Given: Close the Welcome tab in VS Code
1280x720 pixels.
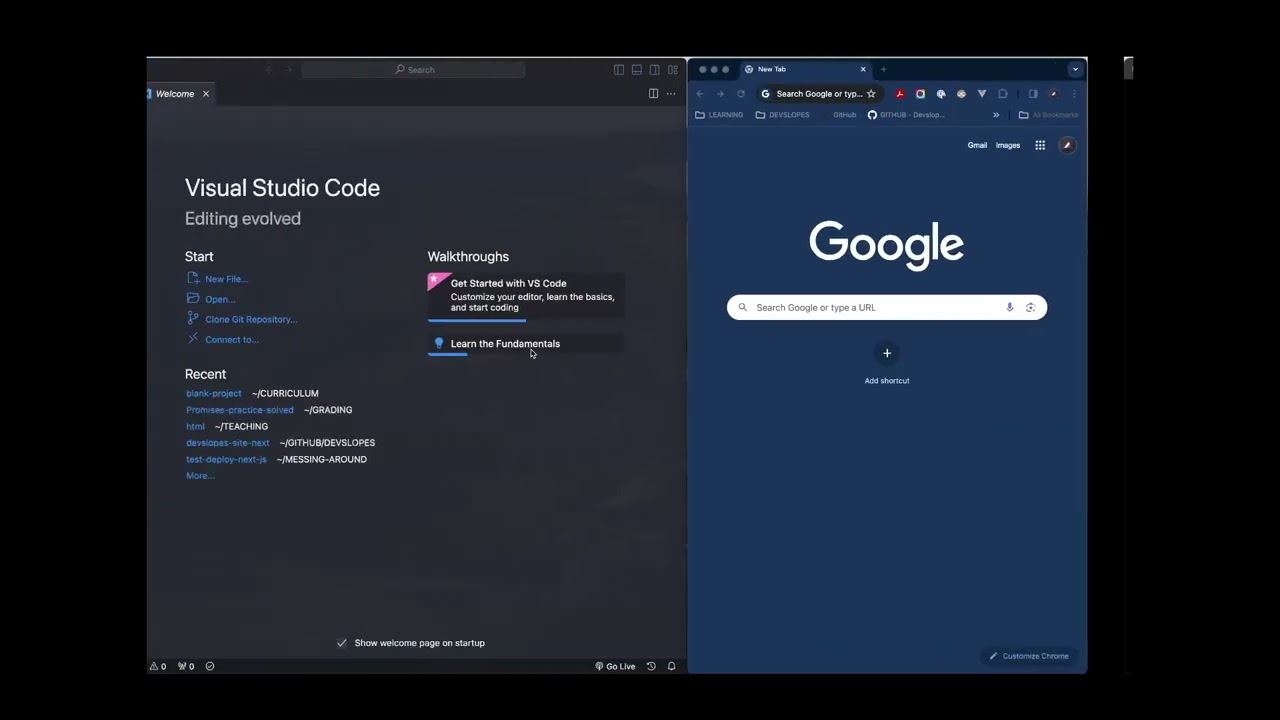Looking at the screenshot, I should tap(206, 94).
